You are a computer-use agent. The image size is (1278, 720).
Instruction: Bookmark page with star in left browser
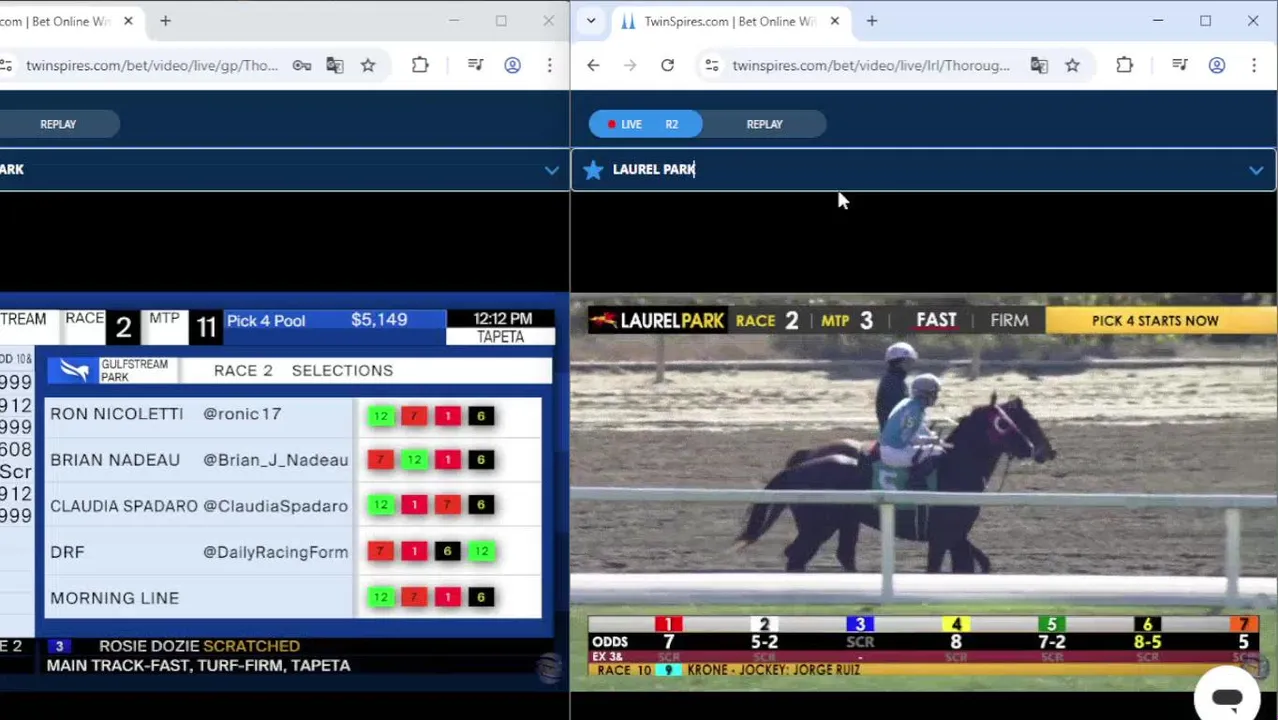pos(368,65)
